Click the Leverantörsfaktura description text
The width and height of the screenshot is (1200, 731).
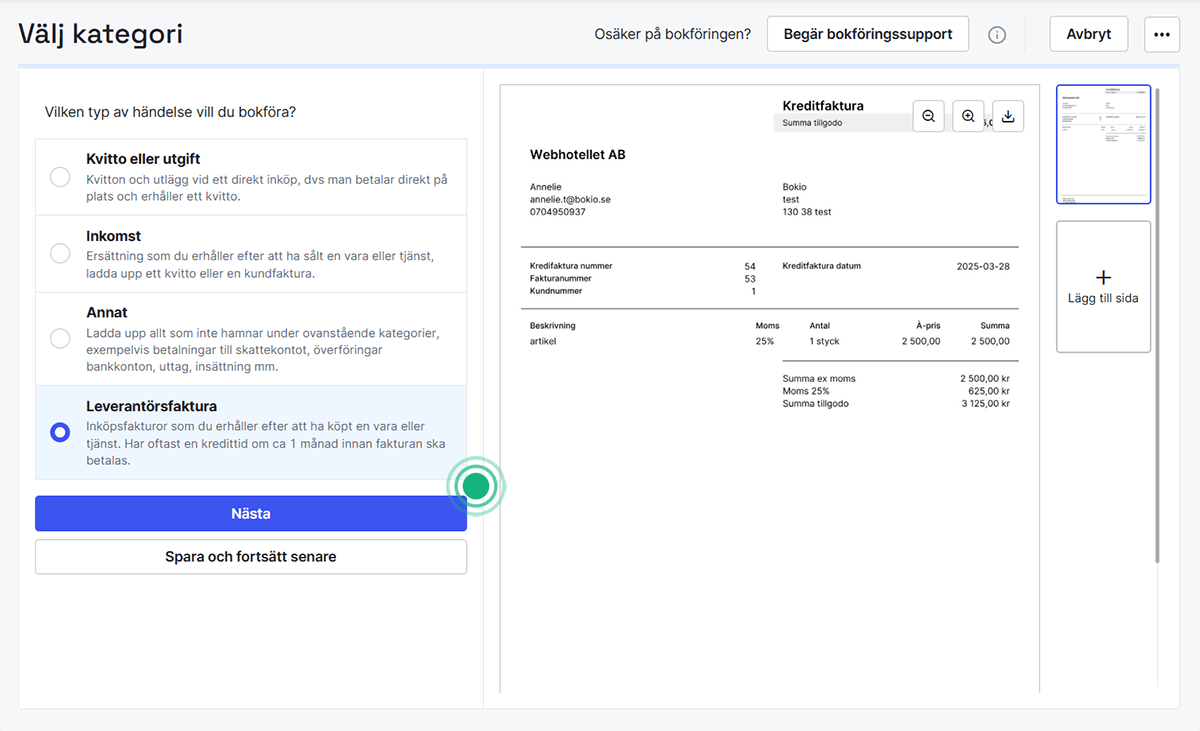click(265, 443)
